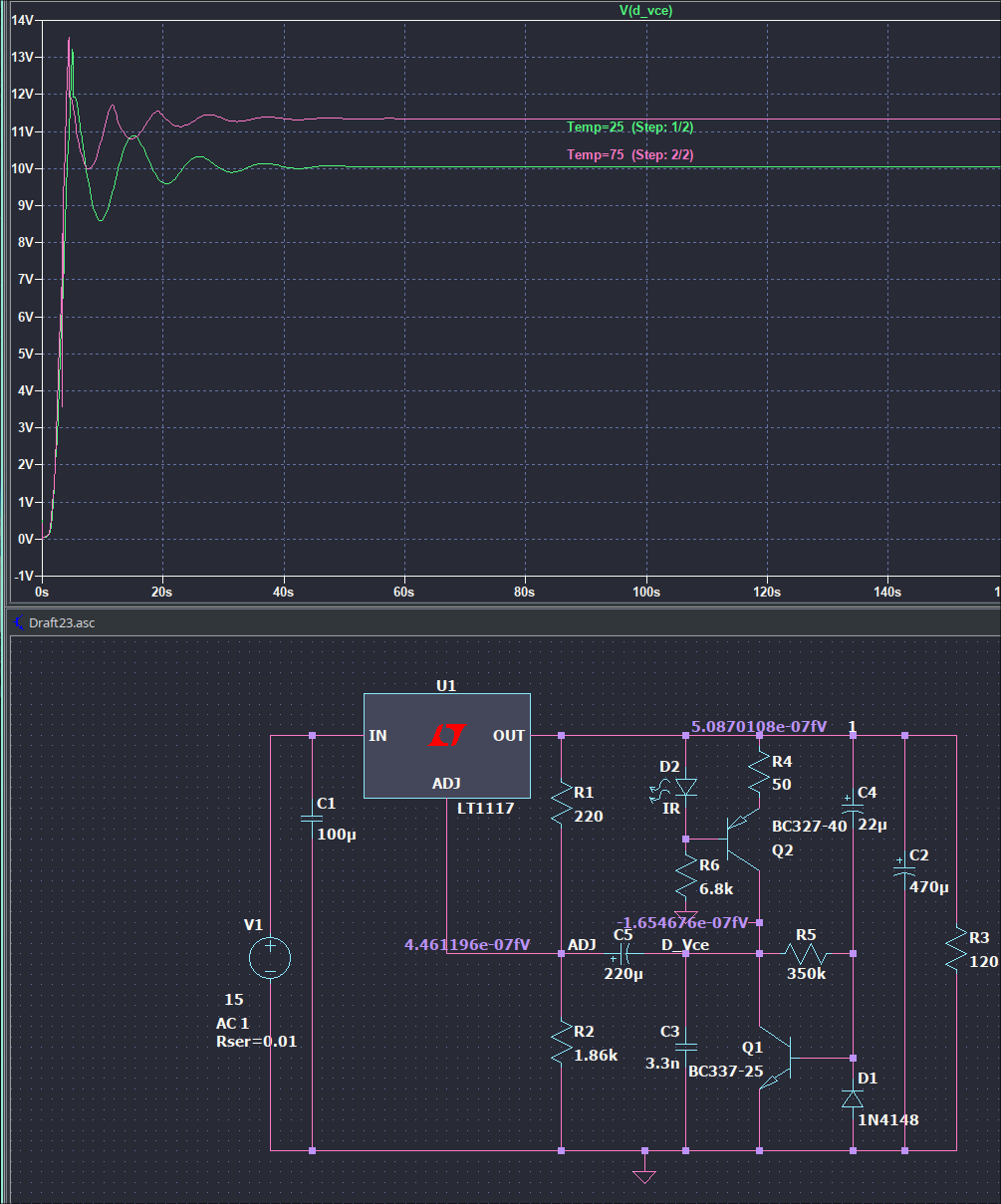Click the LT1117 part name text

click(x=486, y=808)
